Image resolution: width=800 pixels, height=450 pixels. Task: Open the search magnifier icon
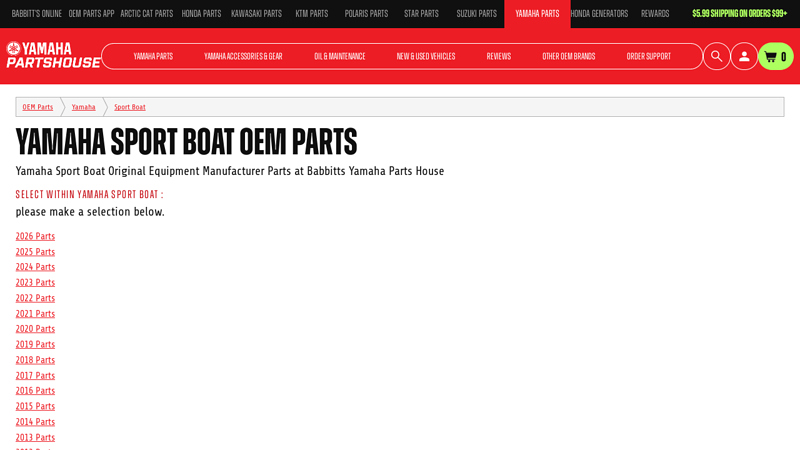pos(716,56)
